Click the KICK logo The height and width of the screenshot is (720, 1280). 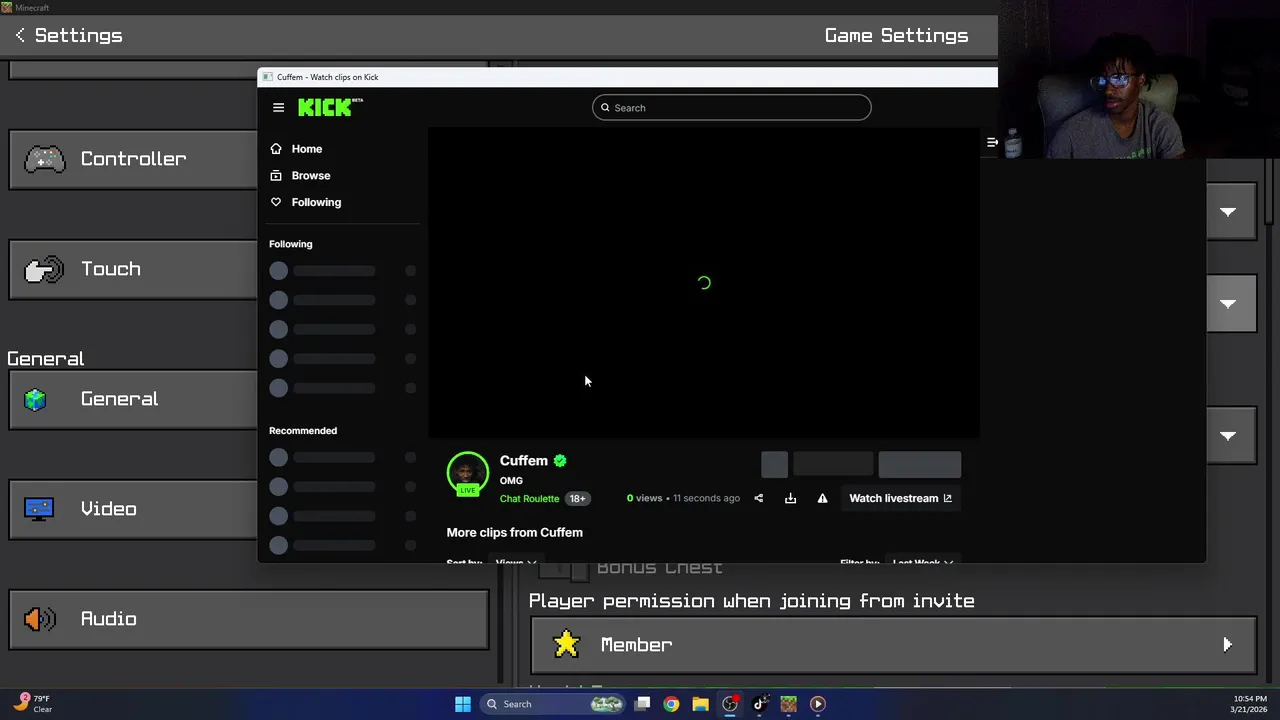[330, 107]
